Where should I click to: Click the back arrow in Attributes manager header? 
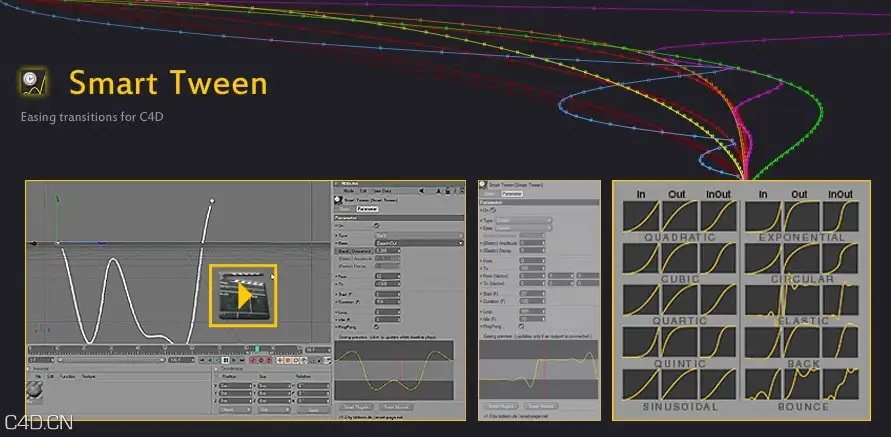(422, 191)
